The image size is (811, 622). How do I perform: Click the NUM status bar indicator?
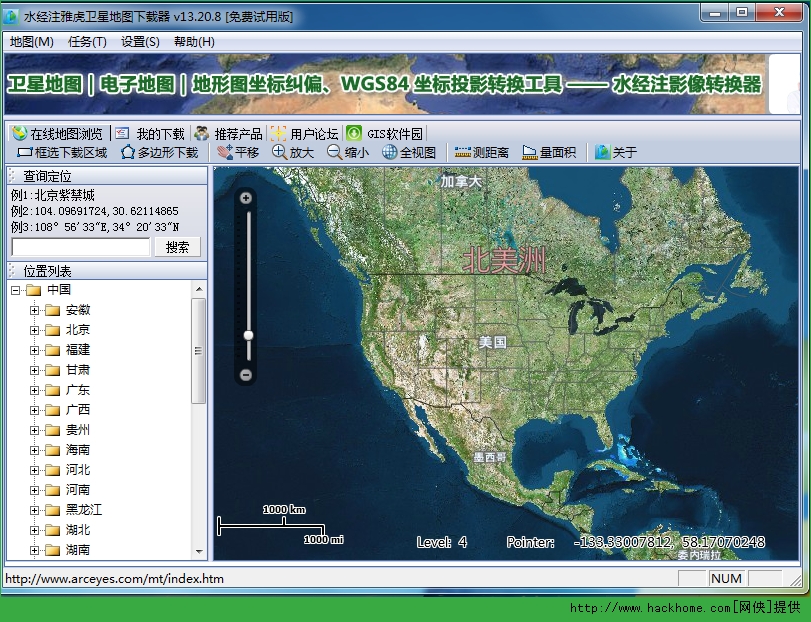726,579
